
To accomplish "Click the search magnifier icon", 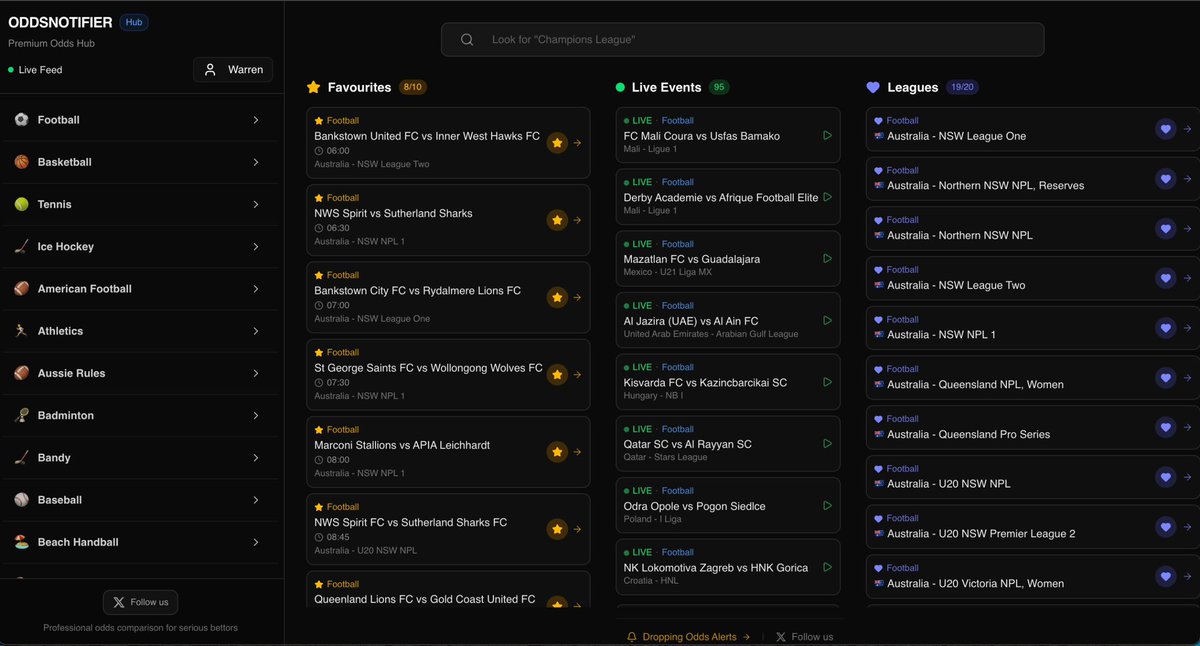I will pyautogui.click(x=466, y=39).
